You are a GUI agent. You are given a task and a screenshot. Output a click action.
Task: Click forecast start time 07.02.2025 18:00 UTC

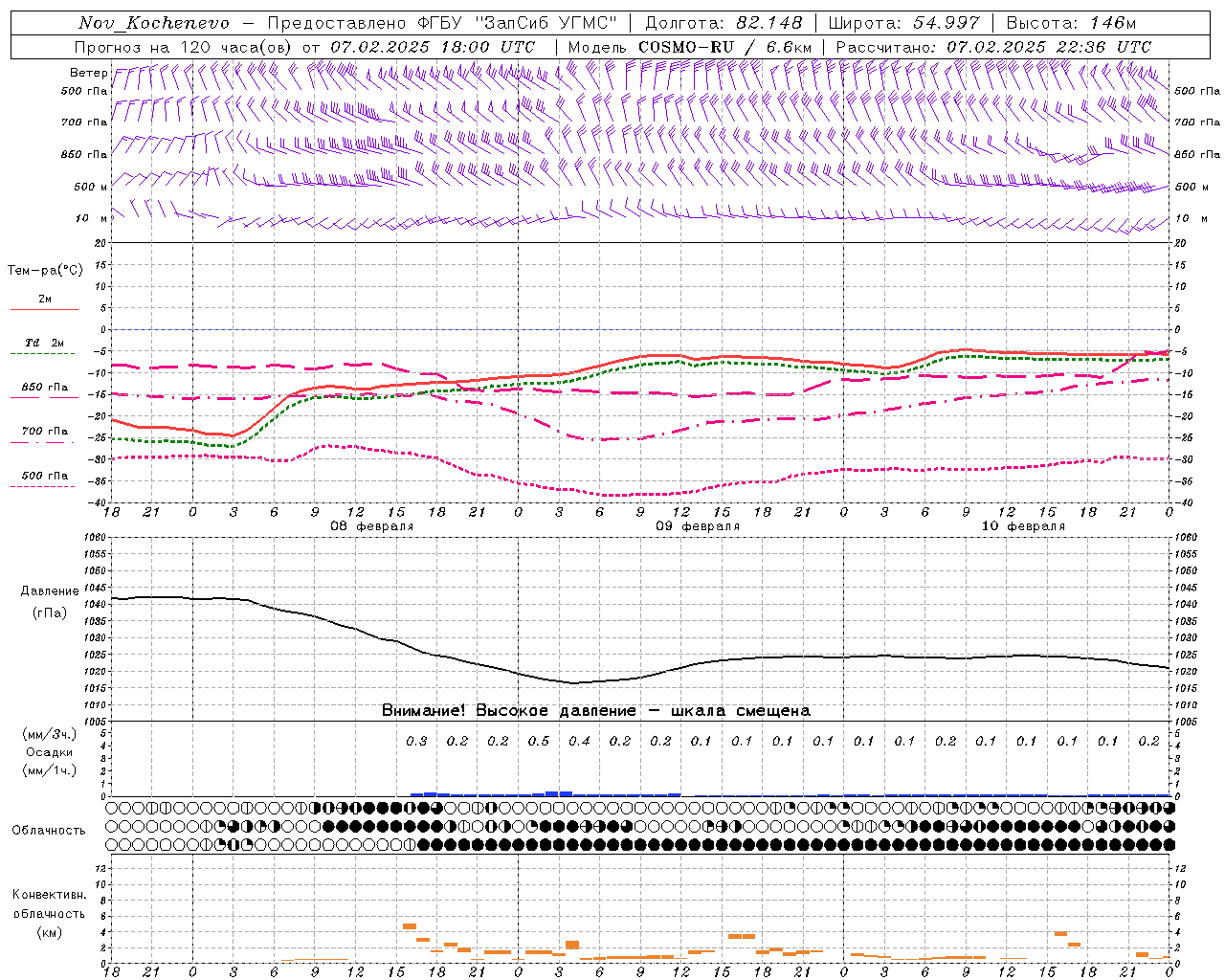[x=433, y=47]
